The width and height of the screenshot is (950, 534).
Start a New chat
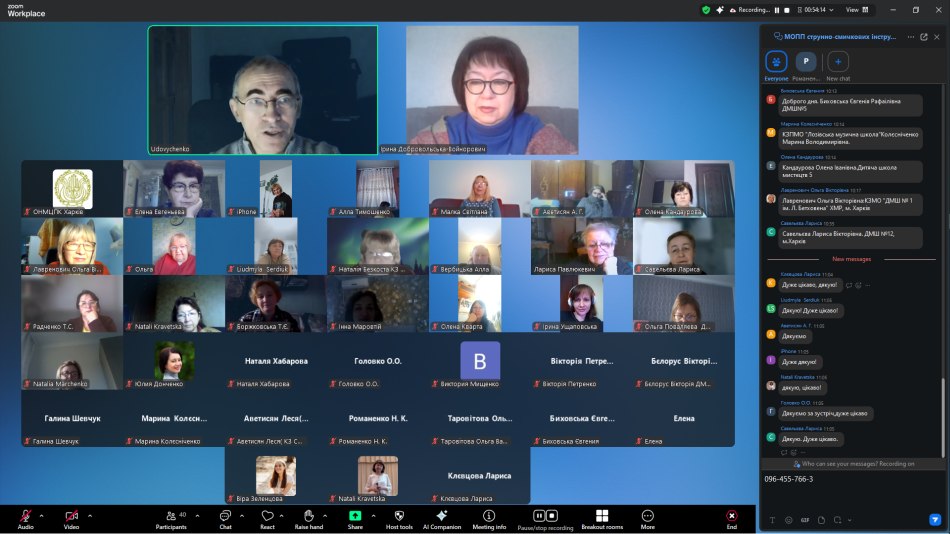click(838, 62)
